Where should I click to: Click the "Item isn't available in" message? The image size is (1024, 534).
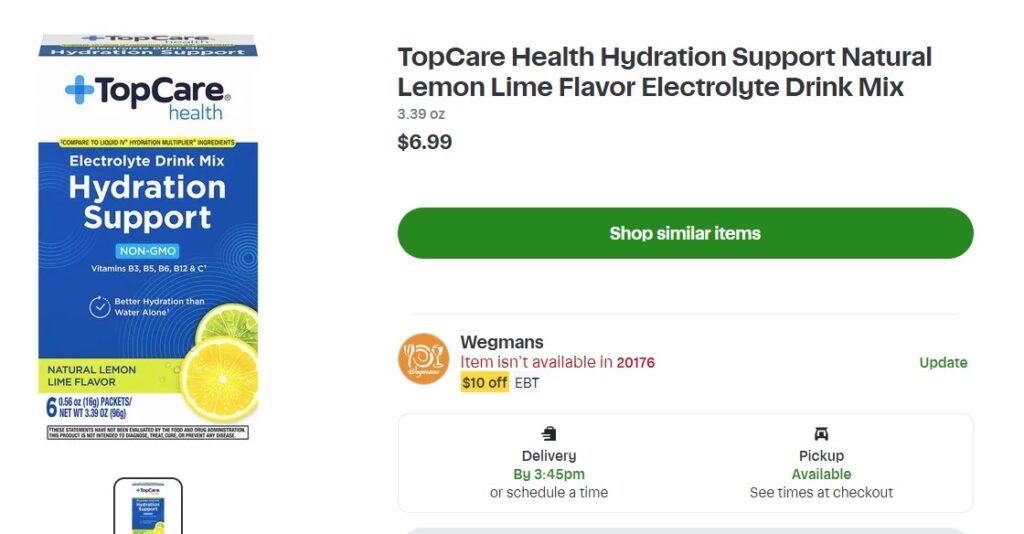point(536,362)
